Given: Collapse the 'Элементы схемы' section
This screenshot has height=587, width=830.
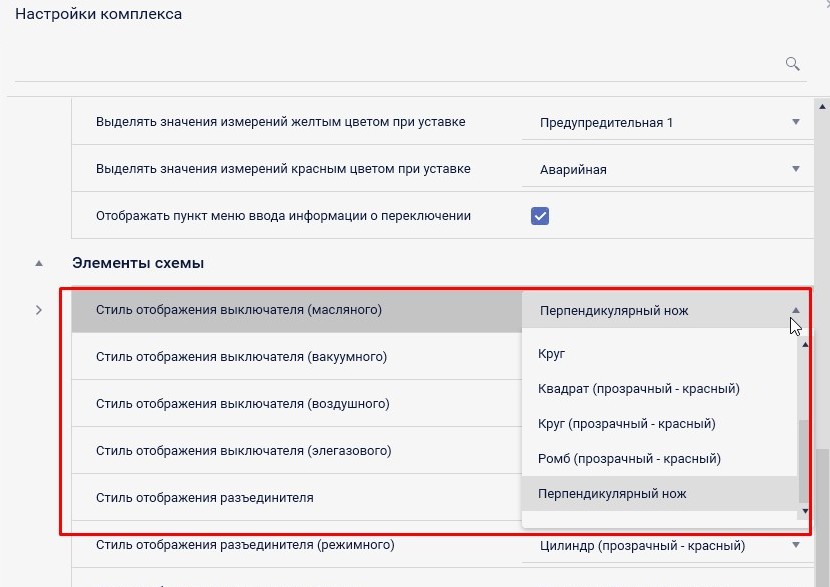Looking at the screenshot, I should pyautogui.click(x=39, y=264).
